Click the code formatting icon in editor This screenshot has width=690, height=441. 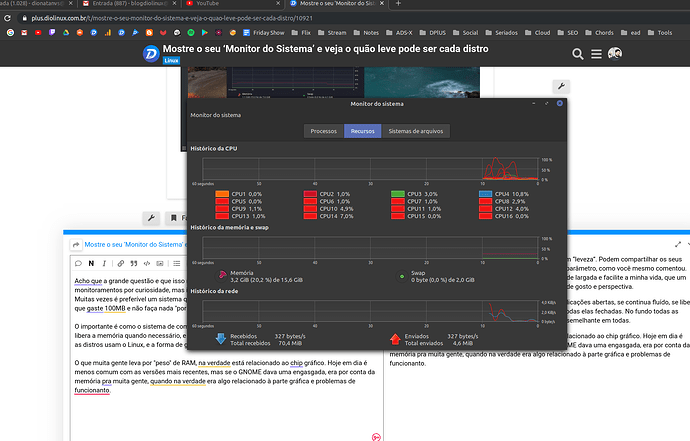[147, 263]
